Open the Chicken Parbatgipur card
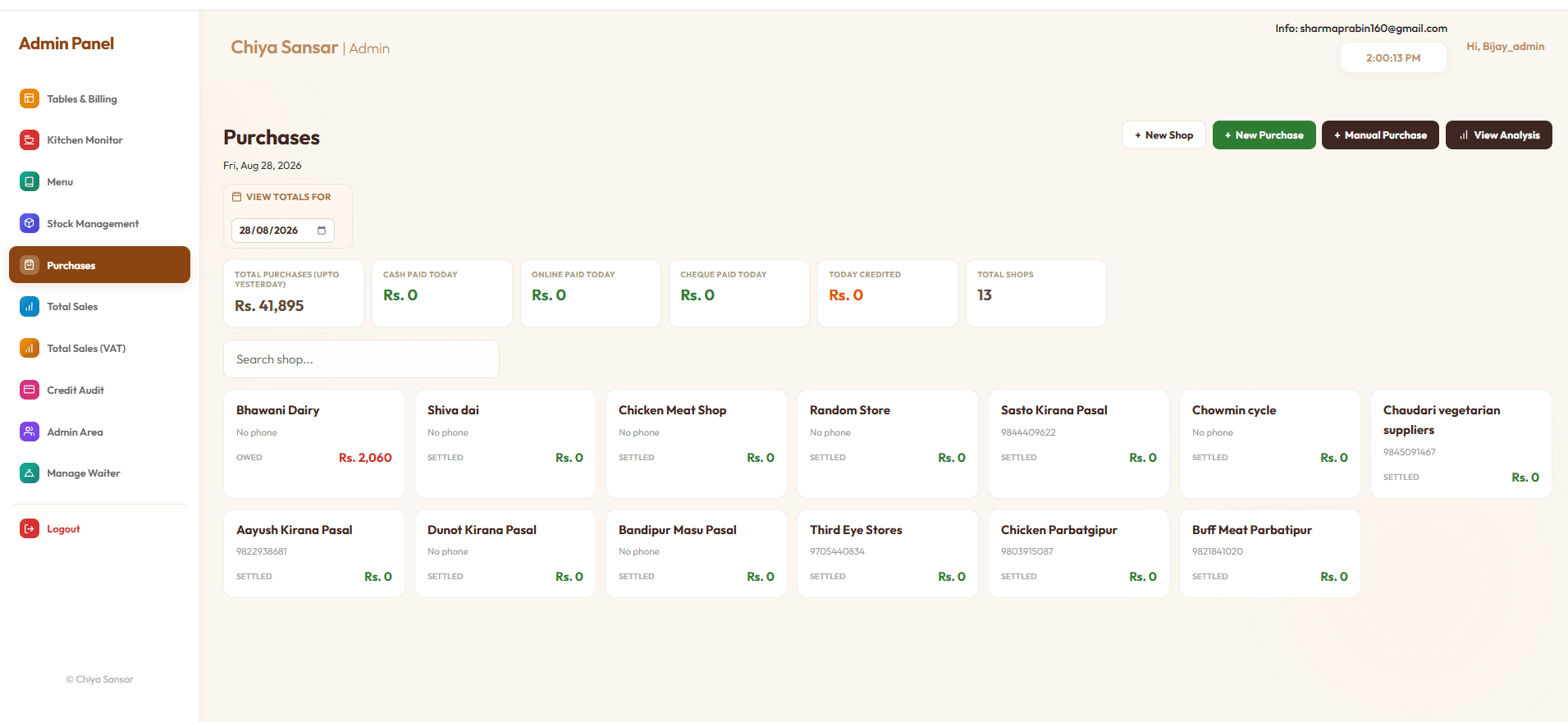 1079,554
